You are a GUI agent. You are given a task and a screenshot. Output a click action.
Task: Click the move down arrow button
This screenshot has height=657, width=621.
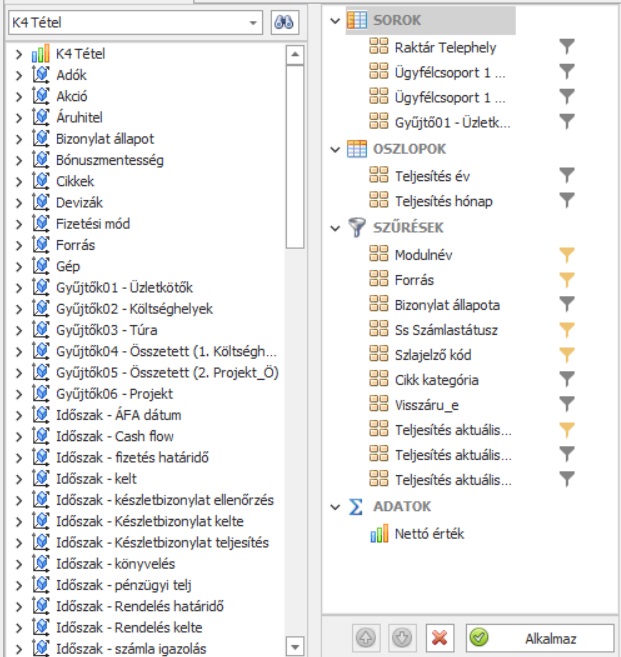(x=402, y=638)
